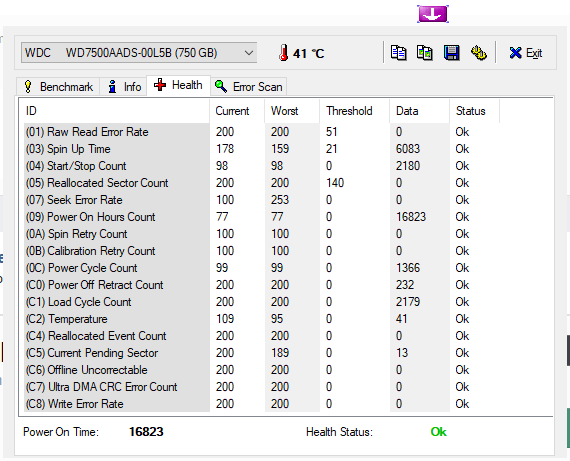Click the red thermometer temperature icon
Viewport: 570px width, 461px height.
tap(284, 53)
